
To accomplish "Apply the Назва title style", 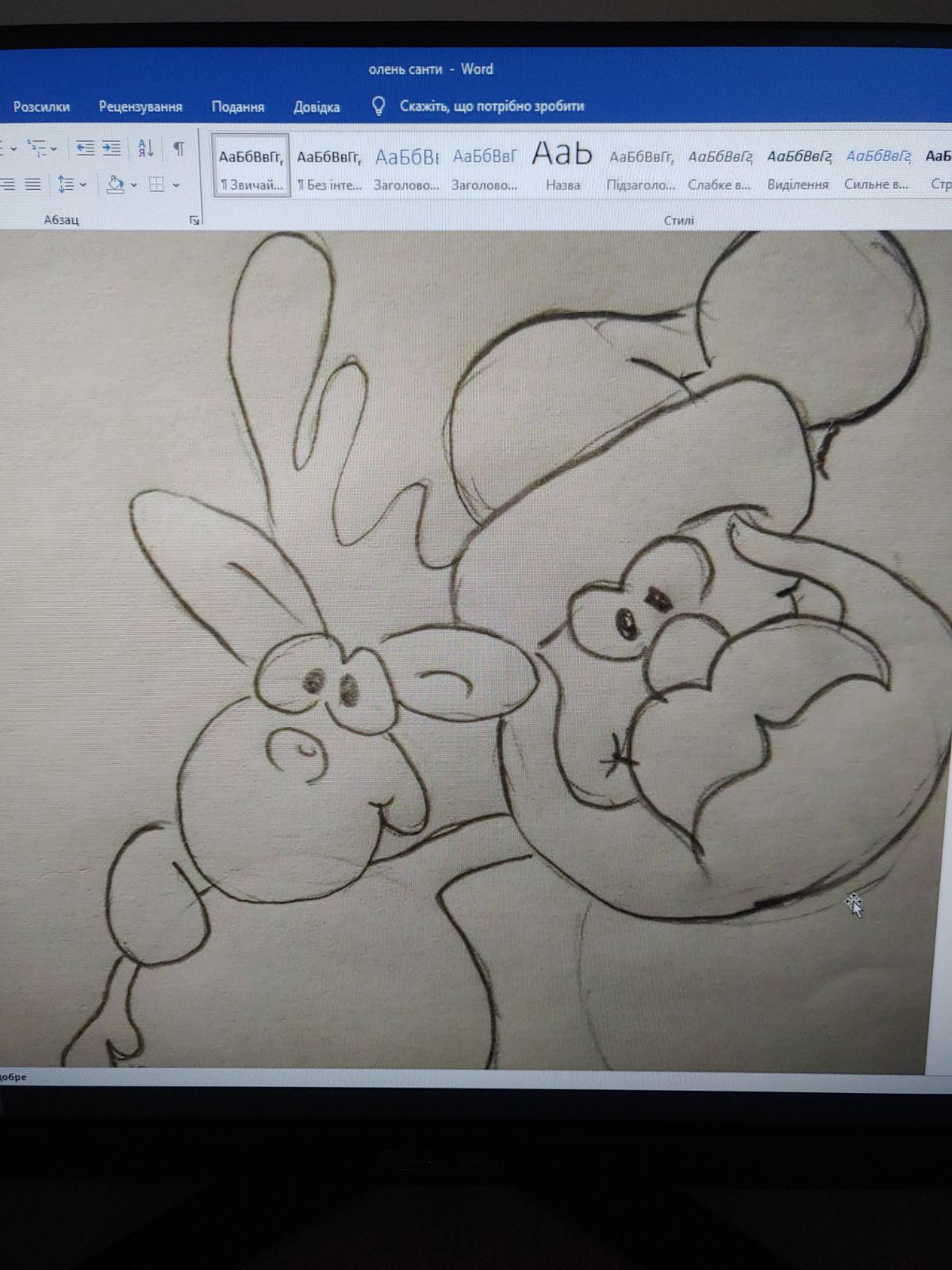I will point(562,165).
